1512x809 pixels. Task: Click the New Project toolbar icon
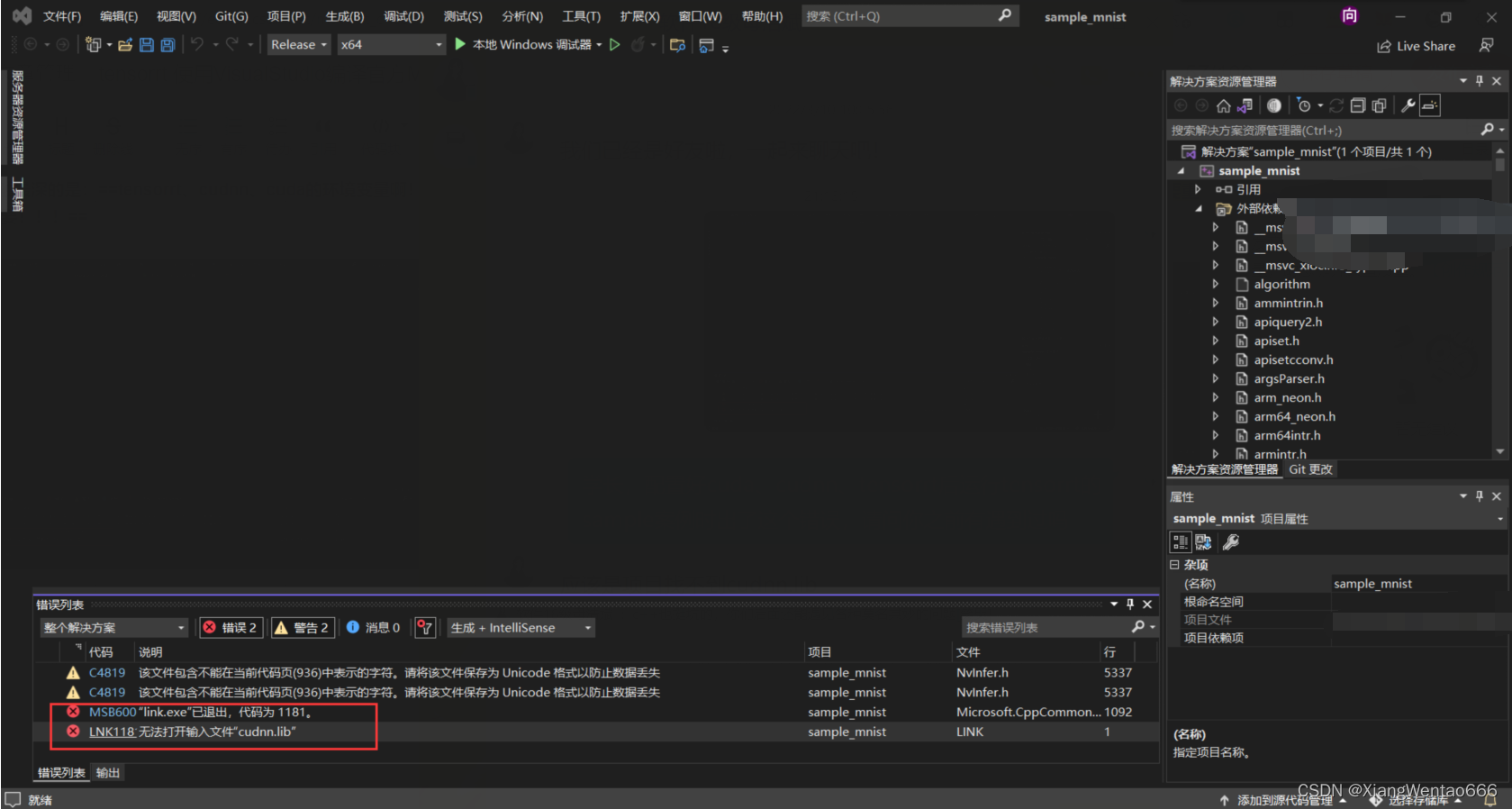(x=93, y=44)
